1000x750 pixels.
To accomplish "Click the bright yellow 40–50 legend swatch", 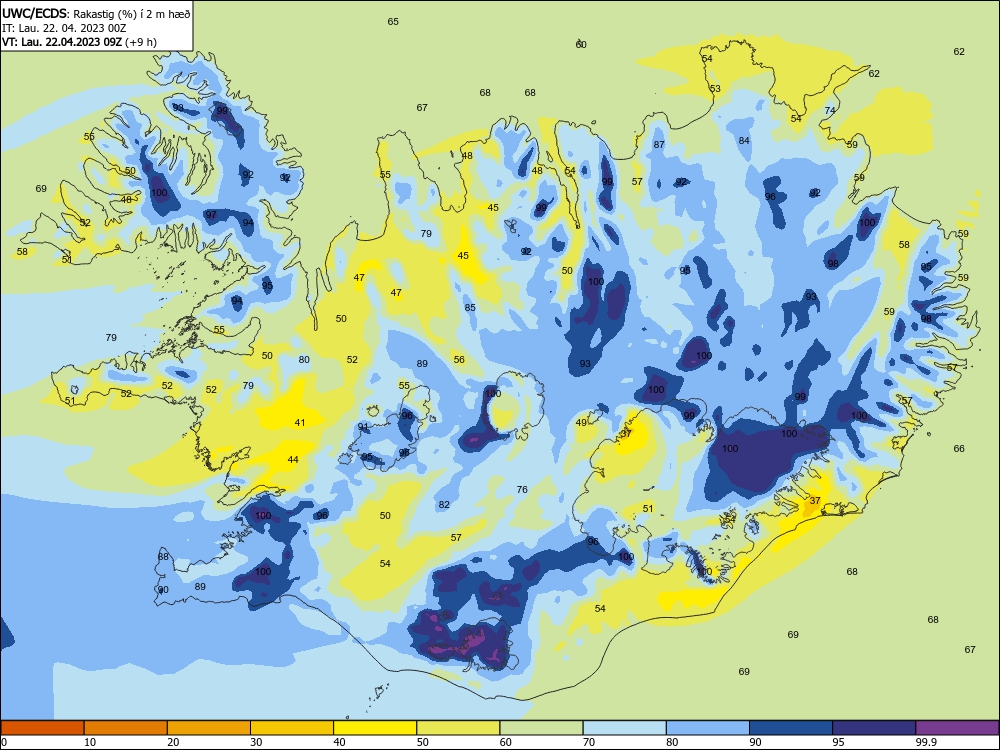I will pyautogui.click(x=375, y=728).
